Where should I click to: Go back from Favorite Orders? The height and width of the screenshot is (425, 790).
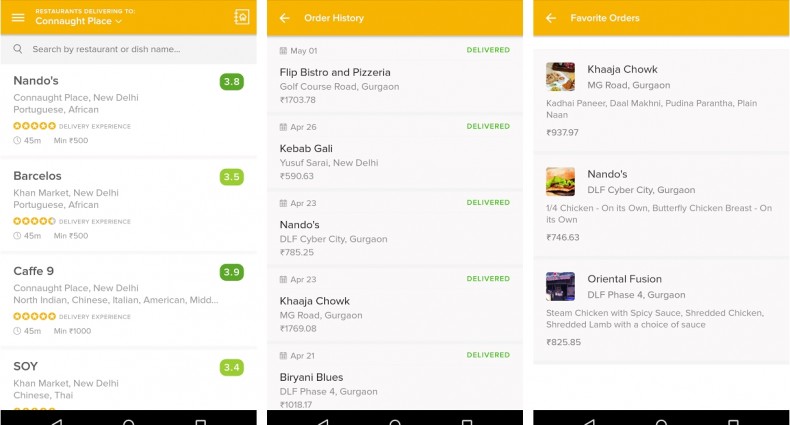click(551, 18)
